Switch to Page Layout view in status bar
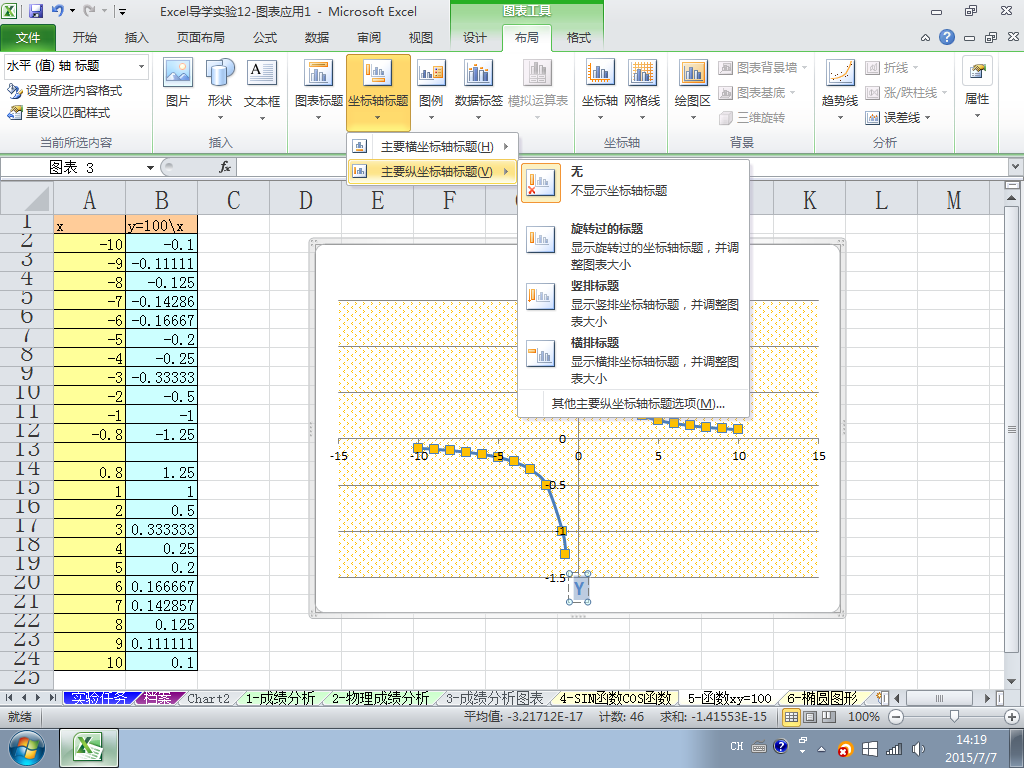The height and width of the screenshot is (768, 1024). pos(810,717)
